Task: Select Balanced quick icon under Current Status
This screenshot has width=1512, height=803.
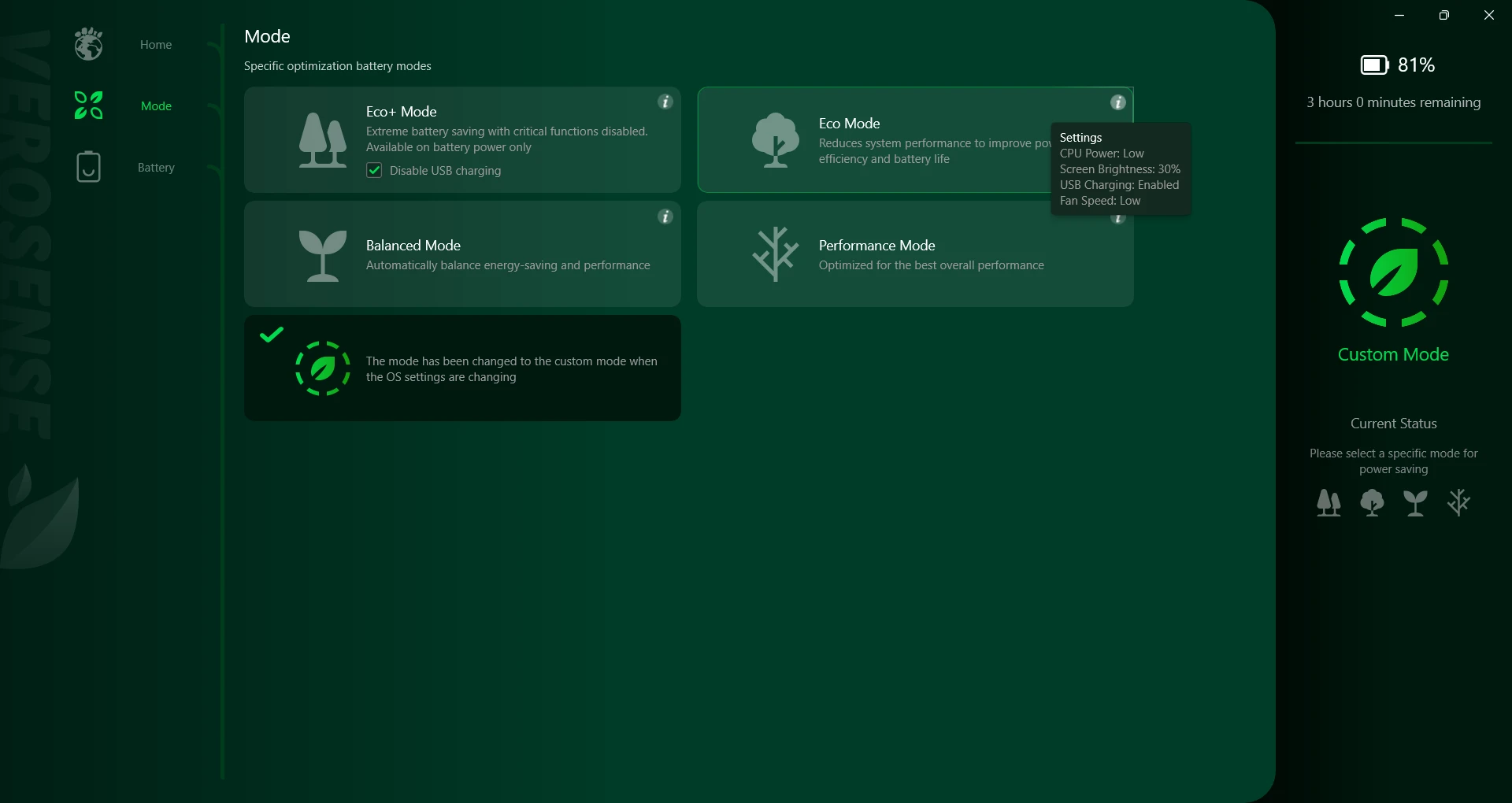Action: tap(1415, 502)
